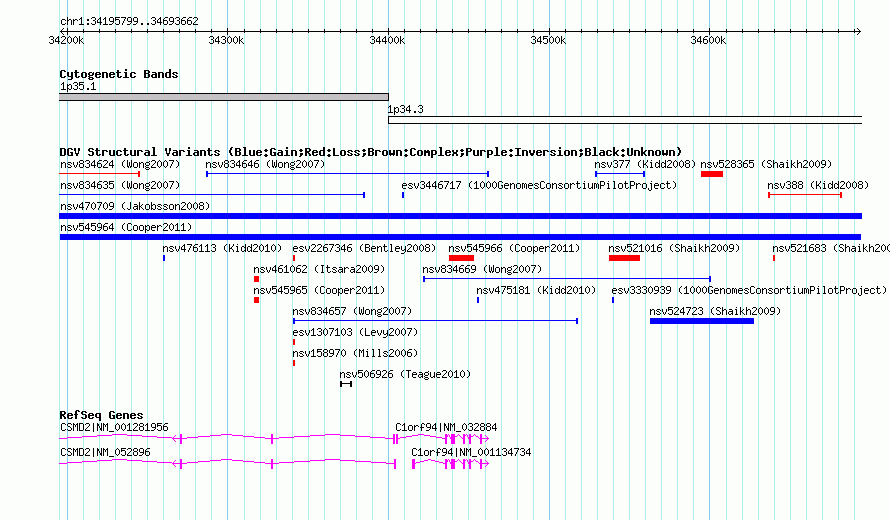Click the nsv506926 (Teague2010) black glyph
The image size is (890, 520).
pyautogui.click(x=346, y=384)
